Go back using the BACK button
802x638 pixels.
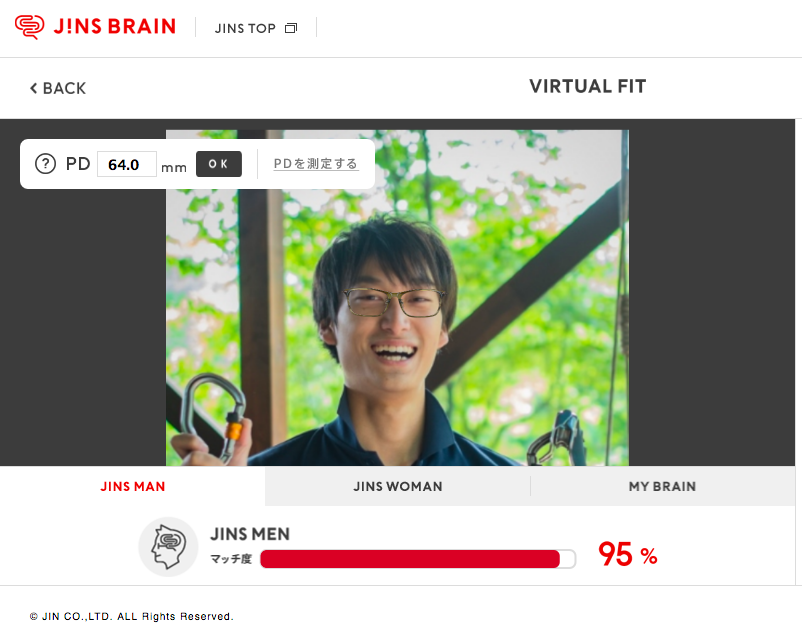point(58,88)
